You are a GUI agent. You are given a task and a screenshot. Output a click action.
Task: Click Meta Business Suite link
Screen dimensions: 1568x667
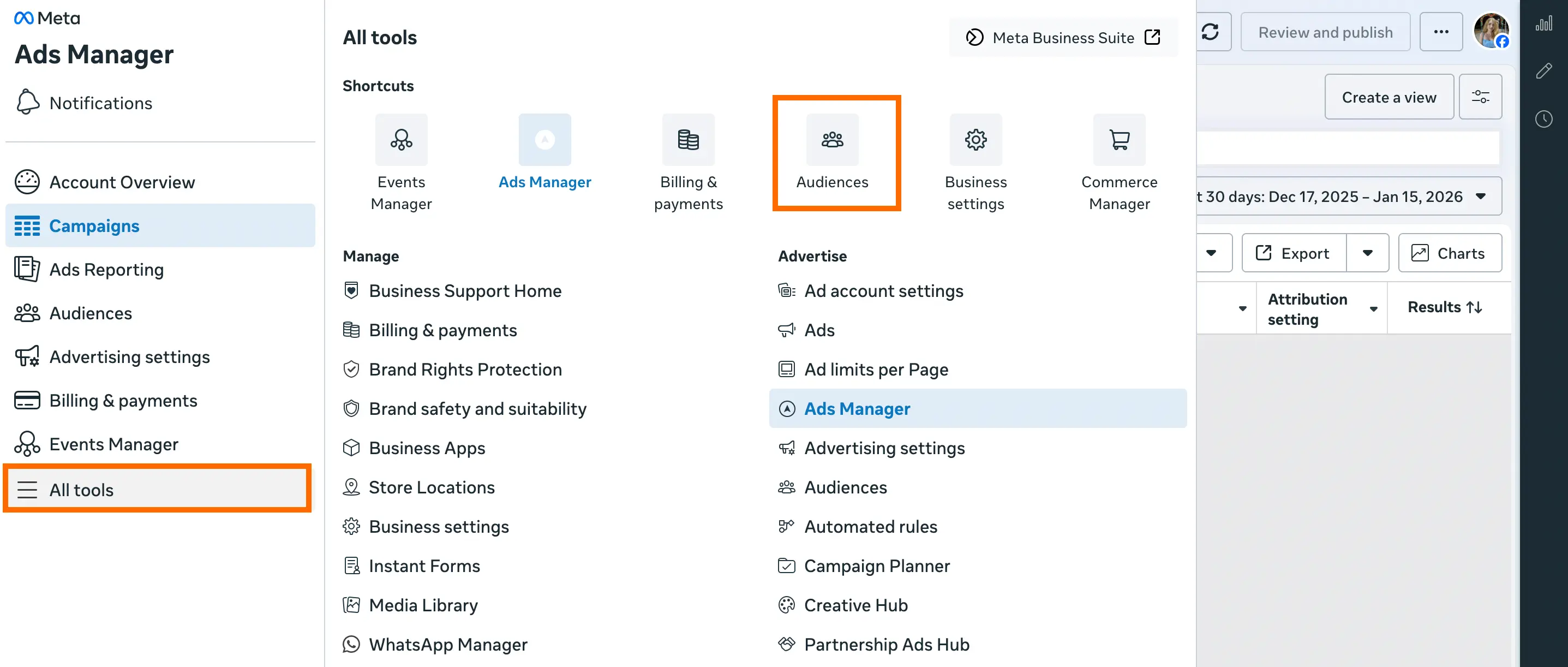coord(1063,38)
